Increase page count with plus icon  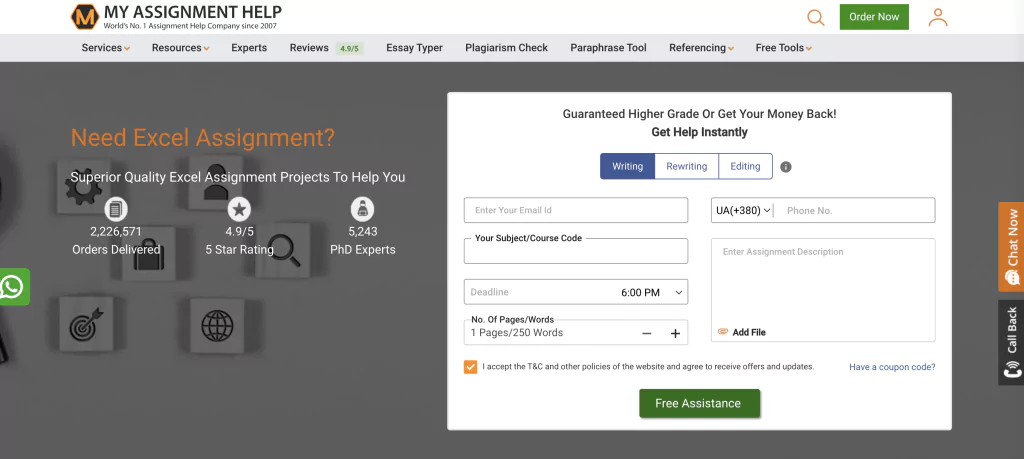tap(675, 333)
